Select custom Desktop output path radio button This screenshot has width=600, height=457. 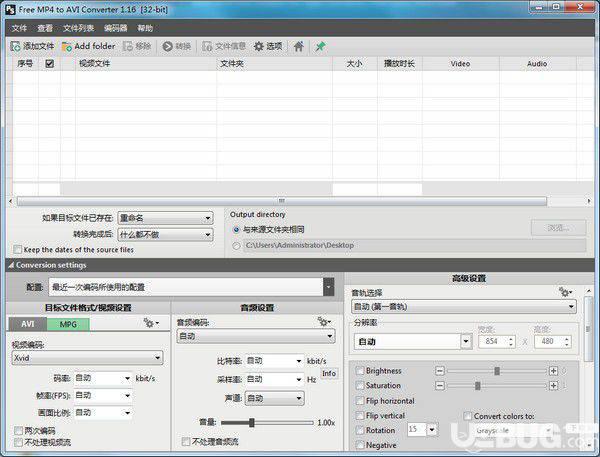[x=236, y=246]
